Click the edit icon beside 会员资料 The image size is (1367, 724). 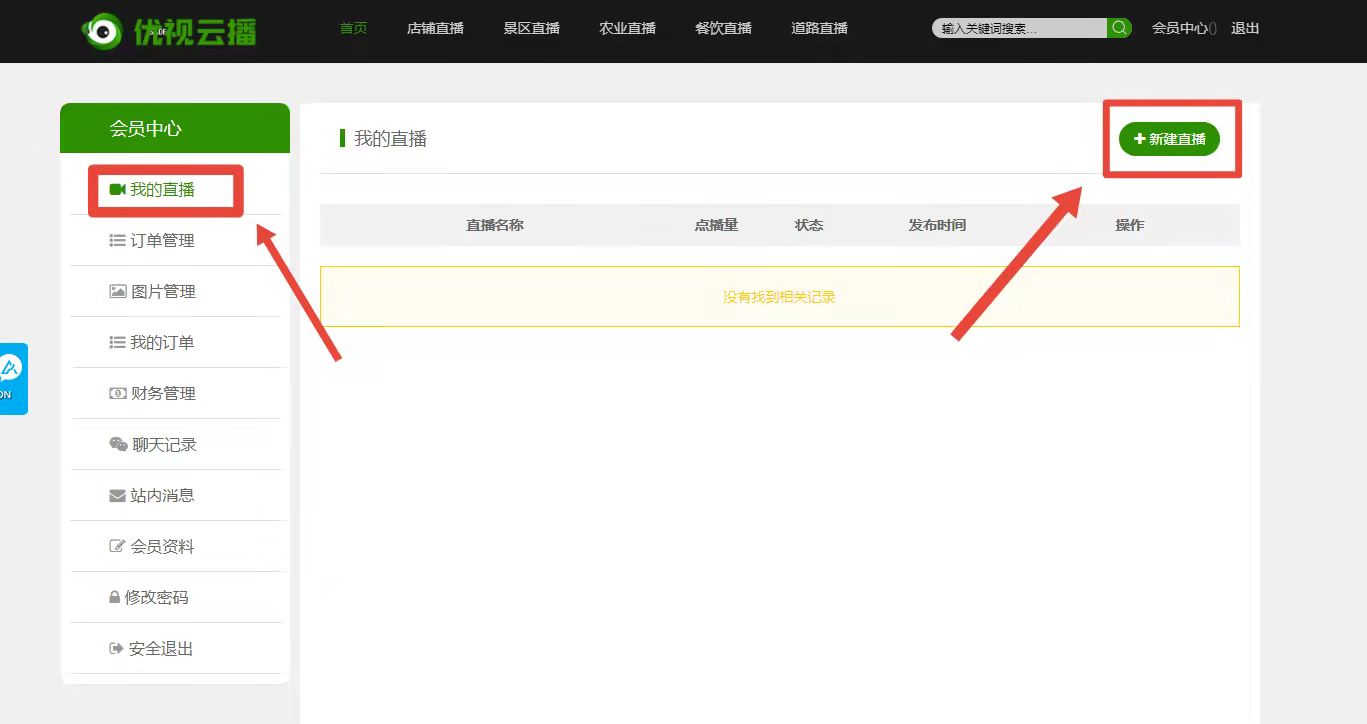point(117,546)
